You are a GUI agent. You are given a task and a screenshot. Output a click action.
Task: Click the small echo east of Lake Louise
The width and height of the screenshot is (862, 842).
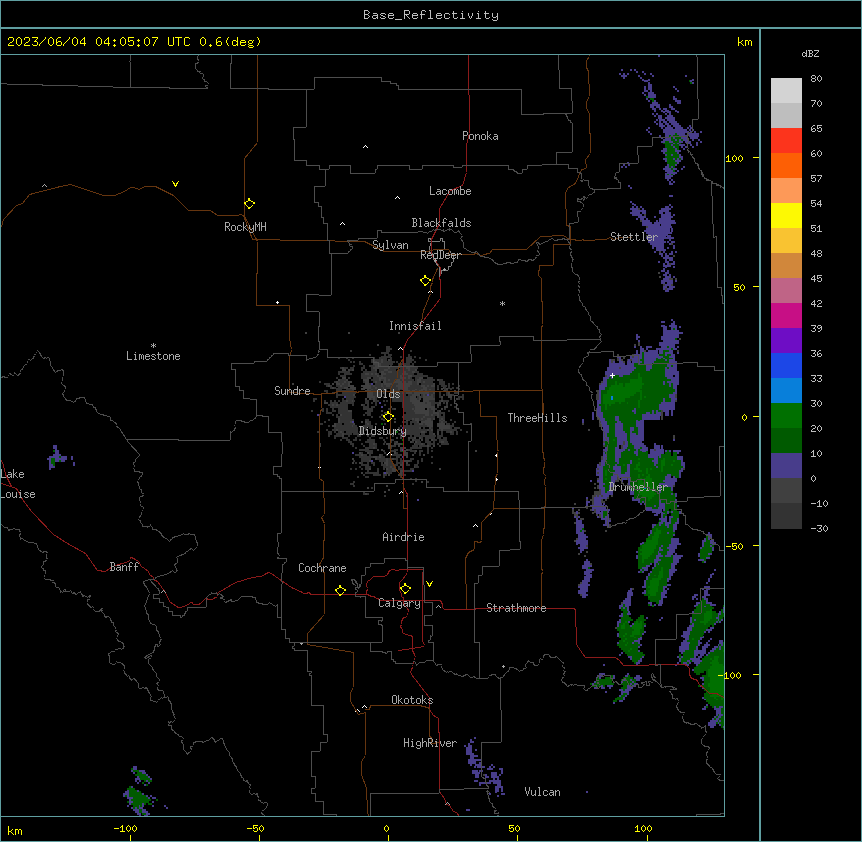[x=58, y=457]
